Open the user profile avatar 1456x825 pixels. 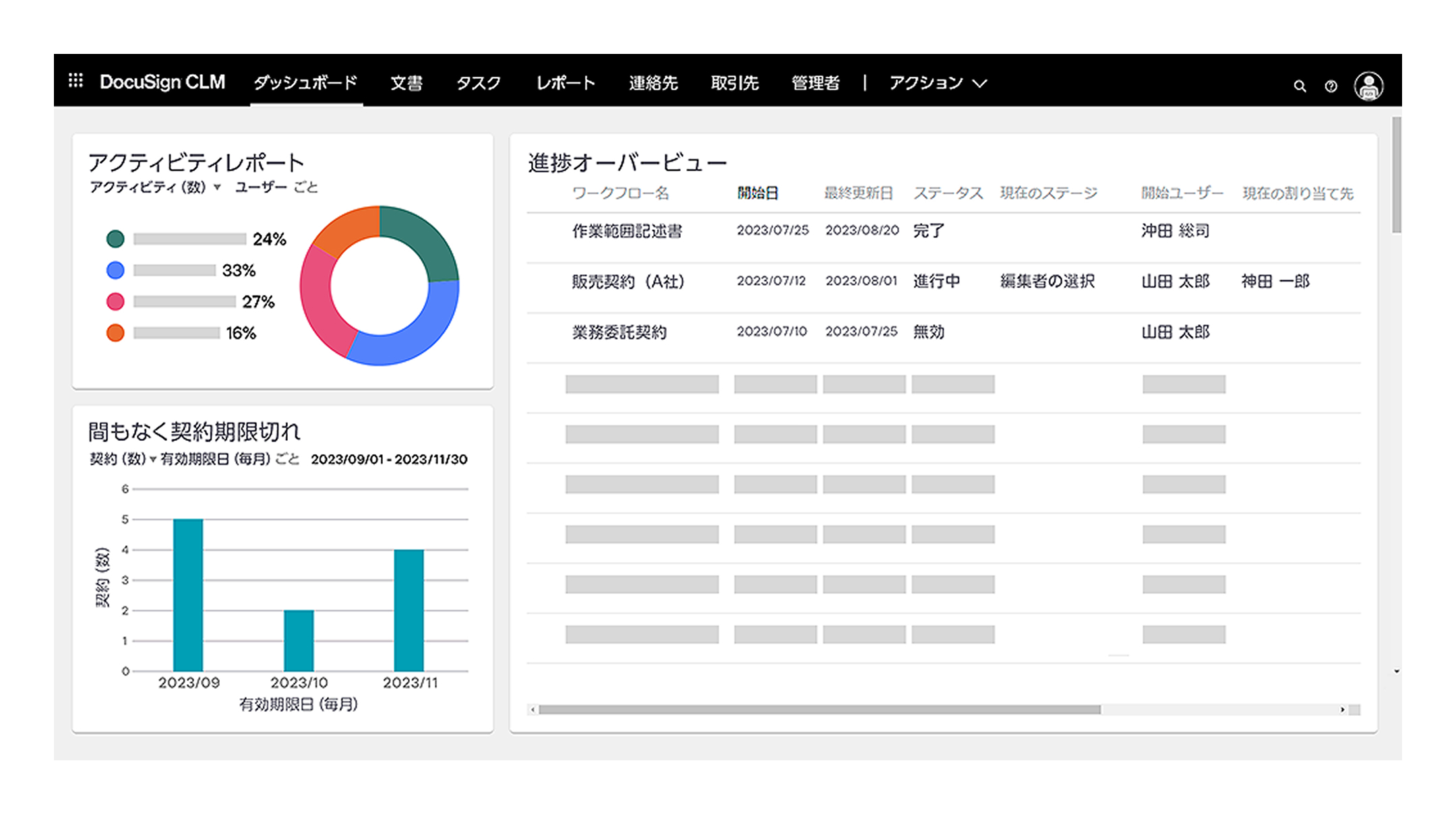coord(1368,86)
